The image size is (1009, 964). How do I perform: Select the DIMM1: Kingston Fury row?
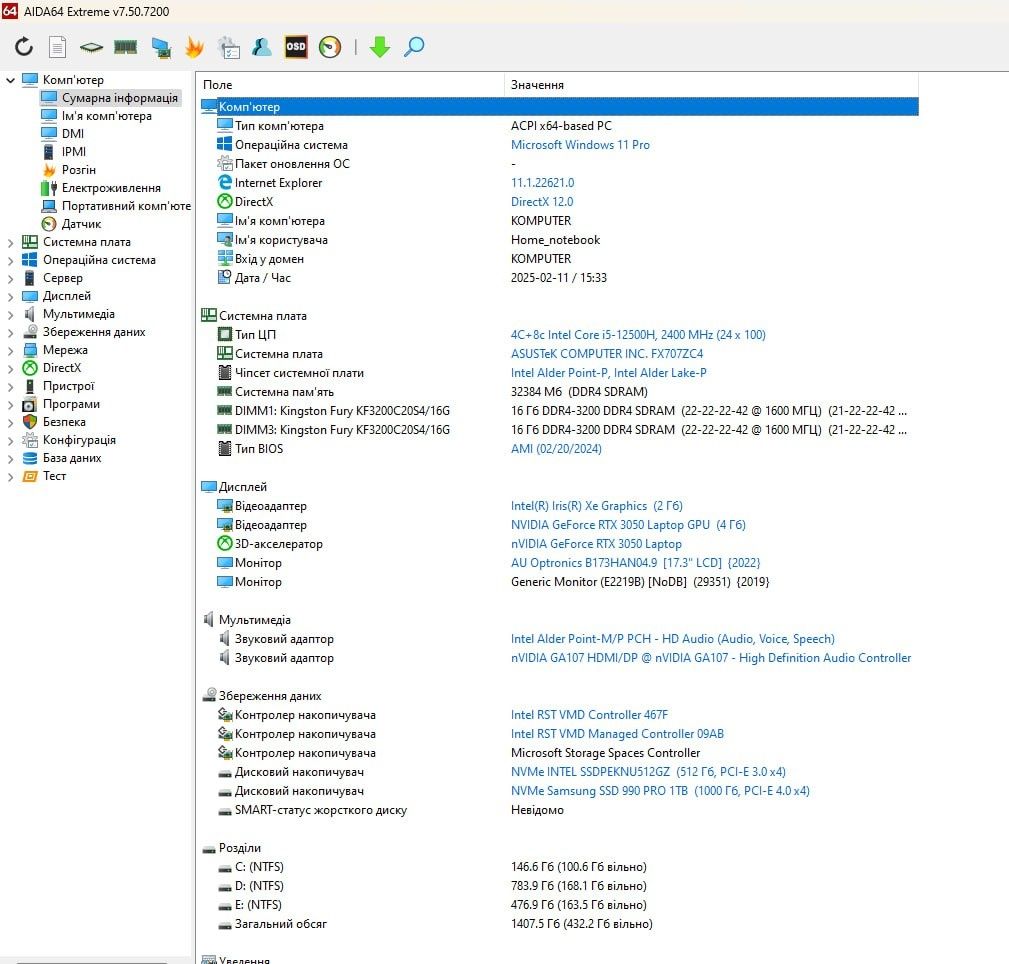pos(559,411)
